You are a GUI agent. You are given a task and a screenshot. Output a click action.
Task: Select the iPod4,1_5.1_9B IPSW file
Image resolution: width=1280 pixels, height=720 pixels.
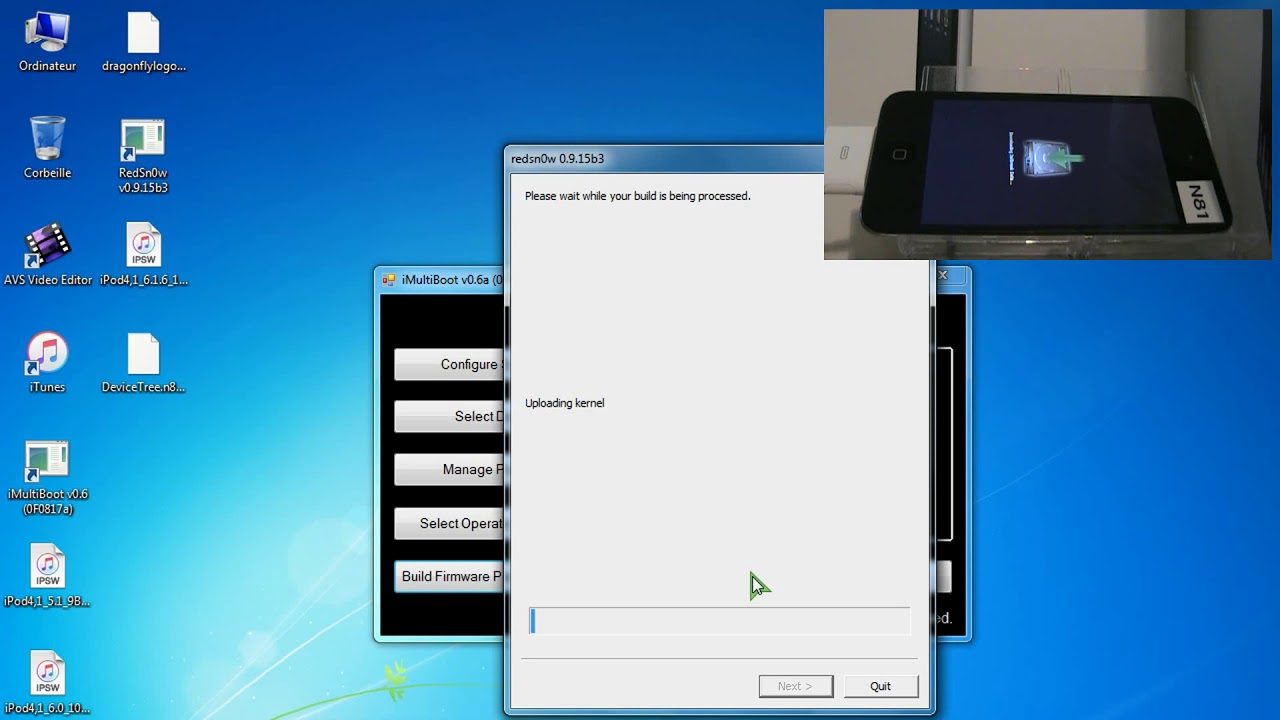tap(47, 577)
